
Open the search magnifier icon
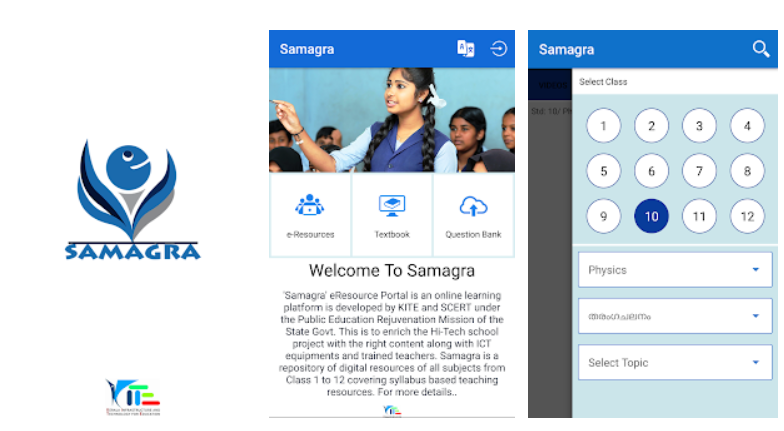[760, 49]
